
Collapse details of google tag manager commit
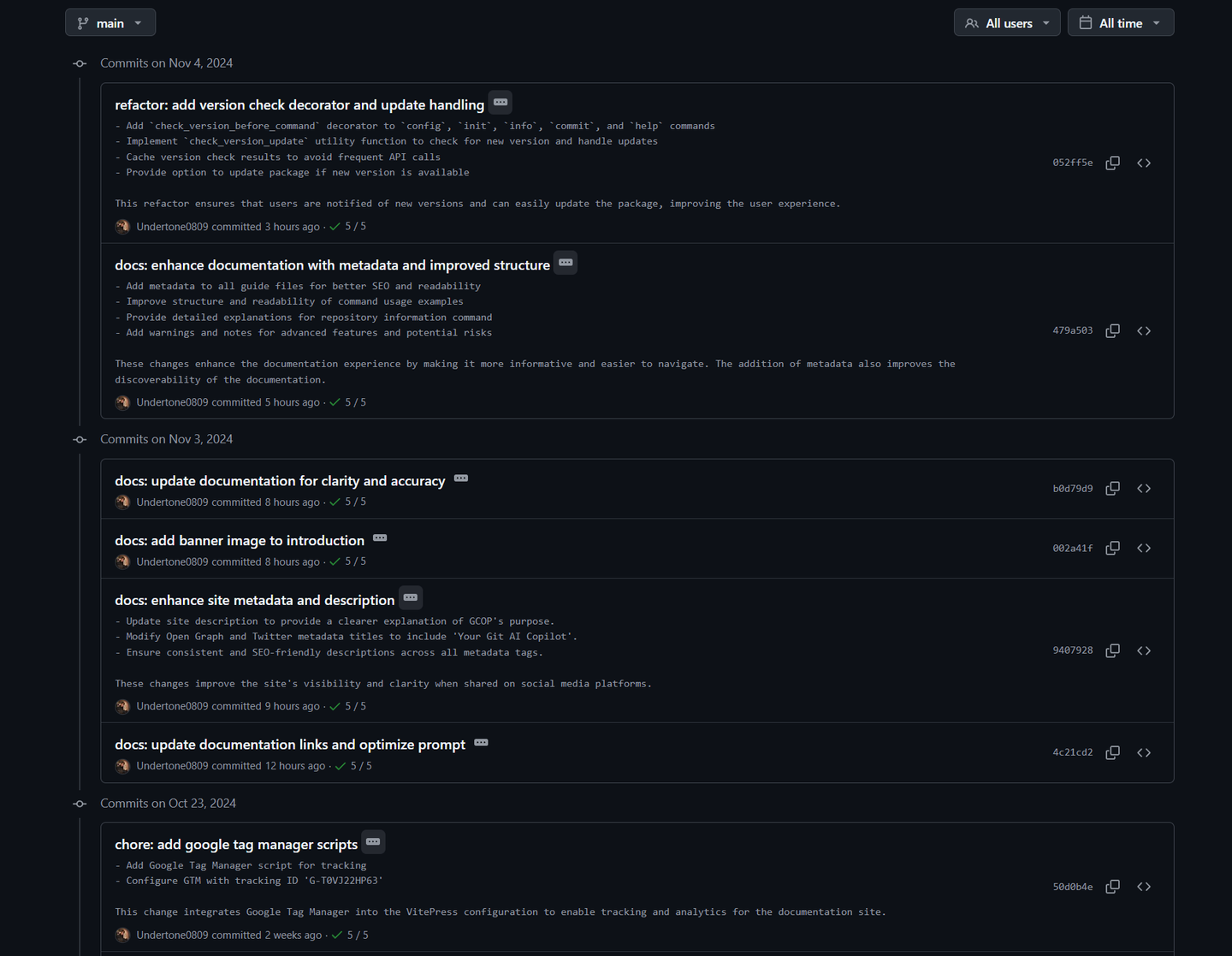point(373,842)
